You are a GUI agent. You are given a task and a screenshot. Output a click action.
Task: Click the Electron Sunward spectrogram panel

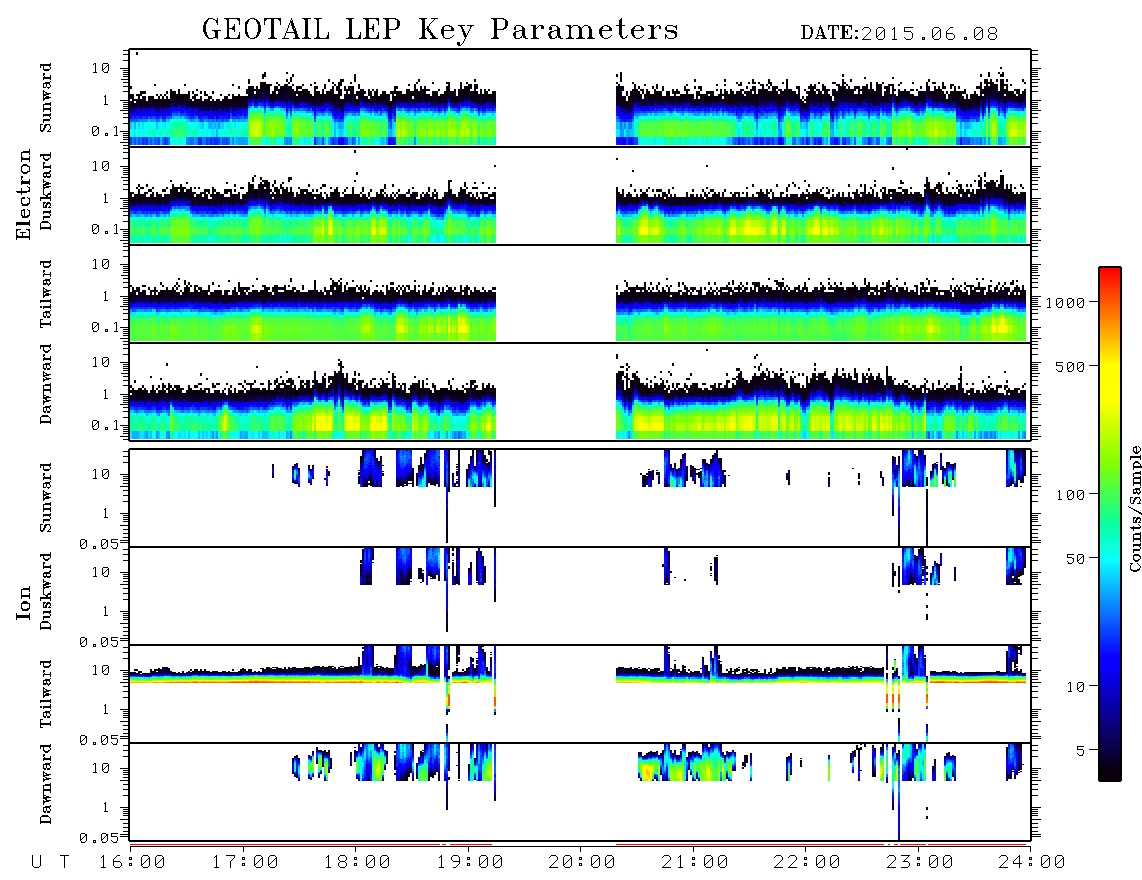tap(580, 98)
